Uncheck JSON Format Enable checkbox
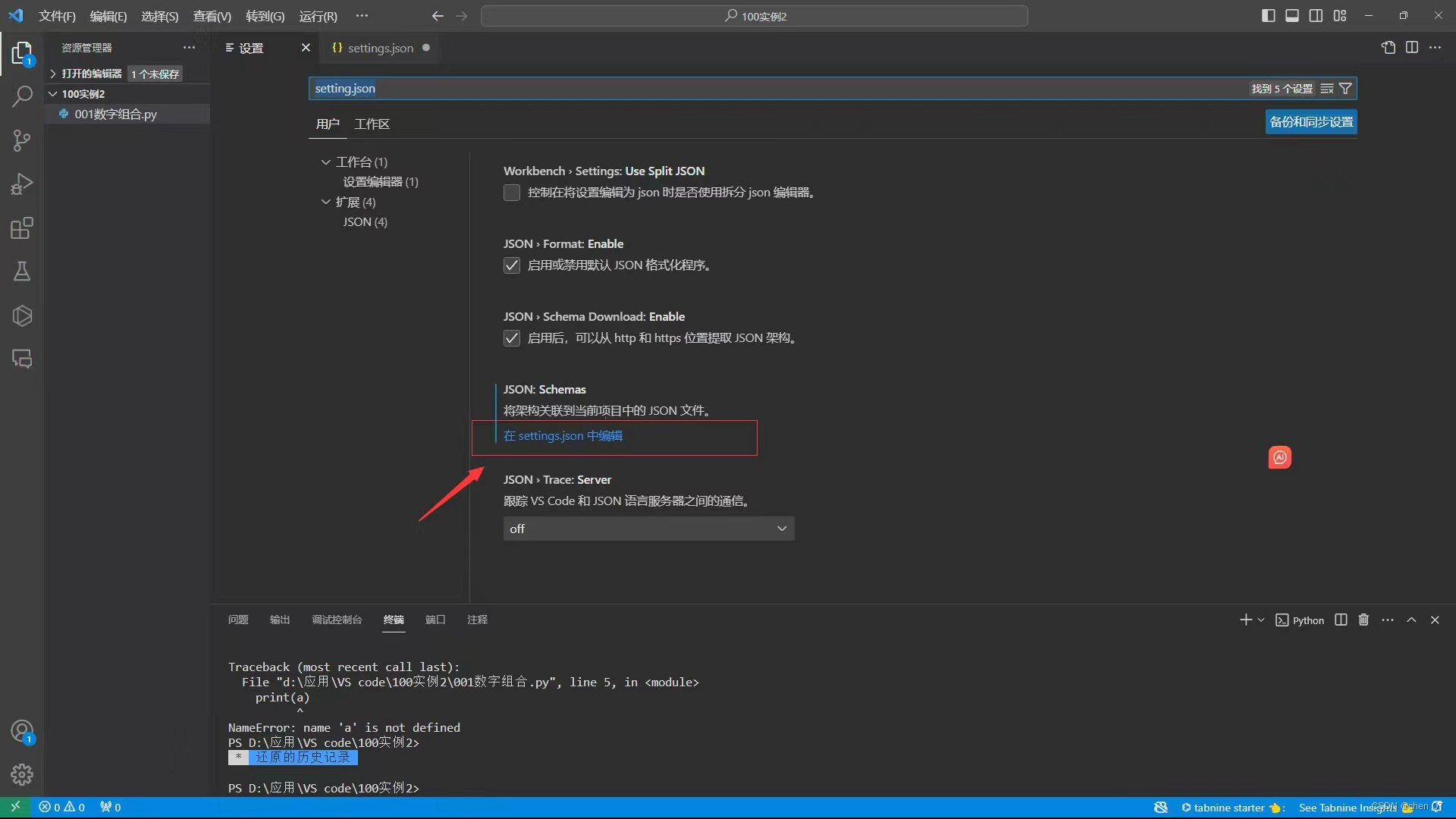The width and height of the screenshot is (1456, 819). 512,265
